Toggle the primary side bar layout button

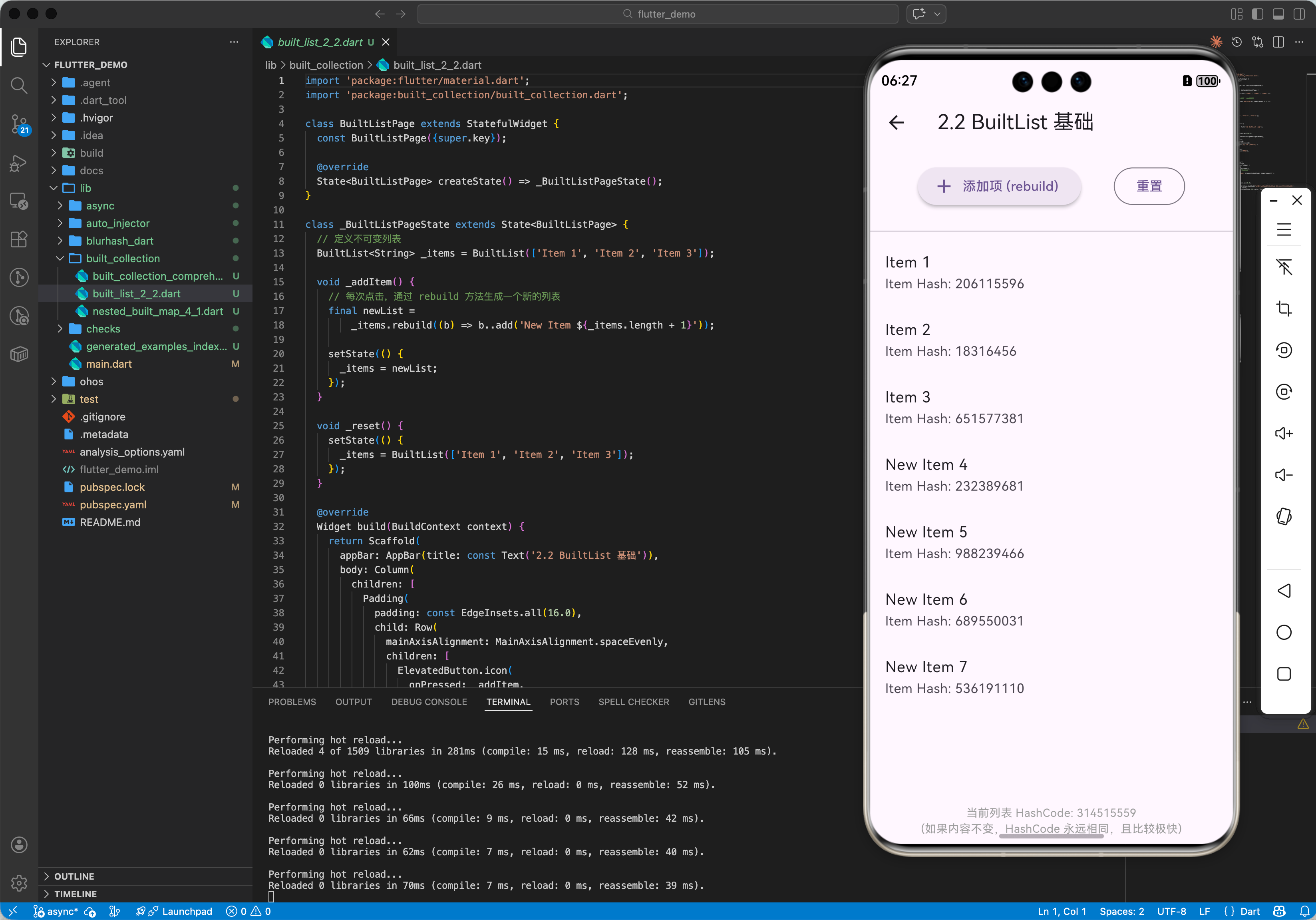coord(1258,14)
